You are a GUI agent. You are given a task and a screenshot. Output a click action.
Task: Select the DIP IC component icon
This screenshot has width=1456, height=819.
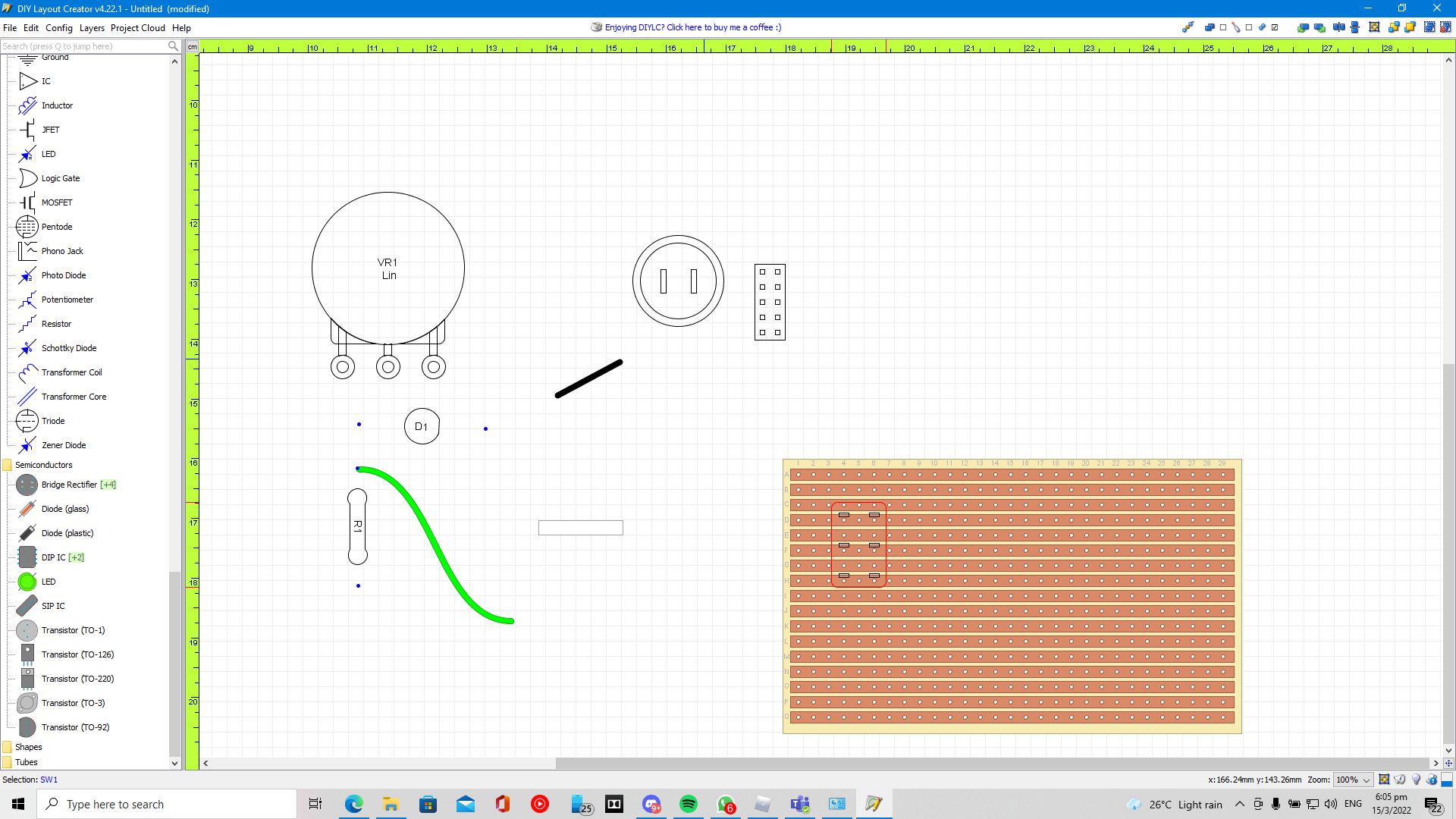click(57, 557)
